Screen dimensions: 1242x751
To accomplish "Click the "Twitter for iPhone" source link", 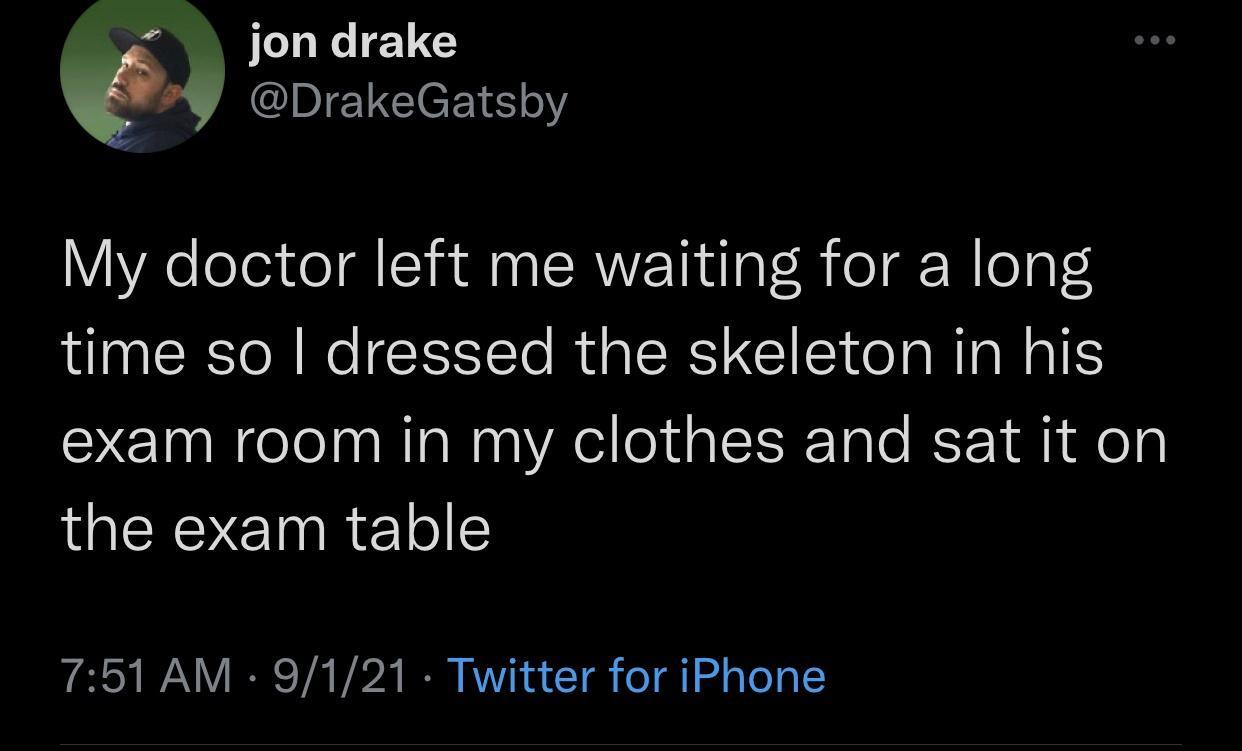I will tap(636, 676).
